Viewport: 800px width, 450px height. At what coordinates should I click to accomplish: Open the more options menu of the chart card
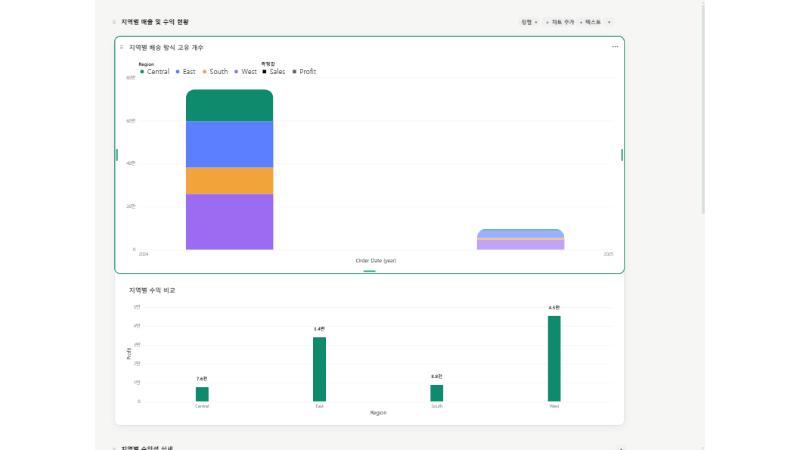coord(615,46)
